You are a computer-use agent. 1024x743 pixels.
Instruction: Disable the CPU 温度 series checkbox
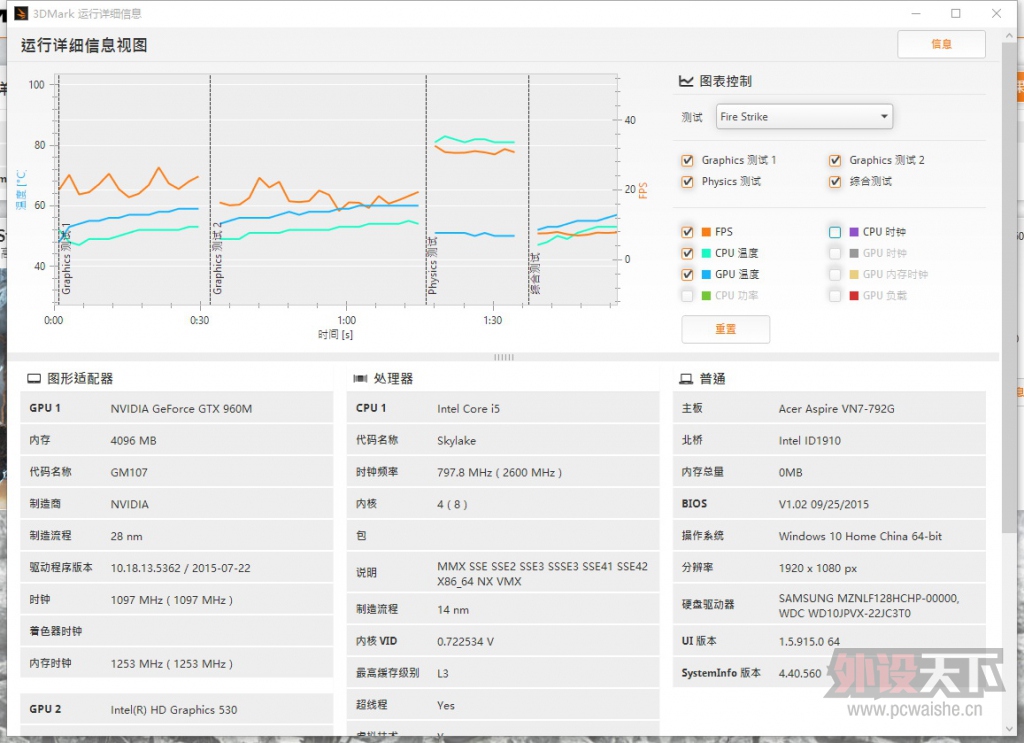pyautogui.click(x=687, y=253)
